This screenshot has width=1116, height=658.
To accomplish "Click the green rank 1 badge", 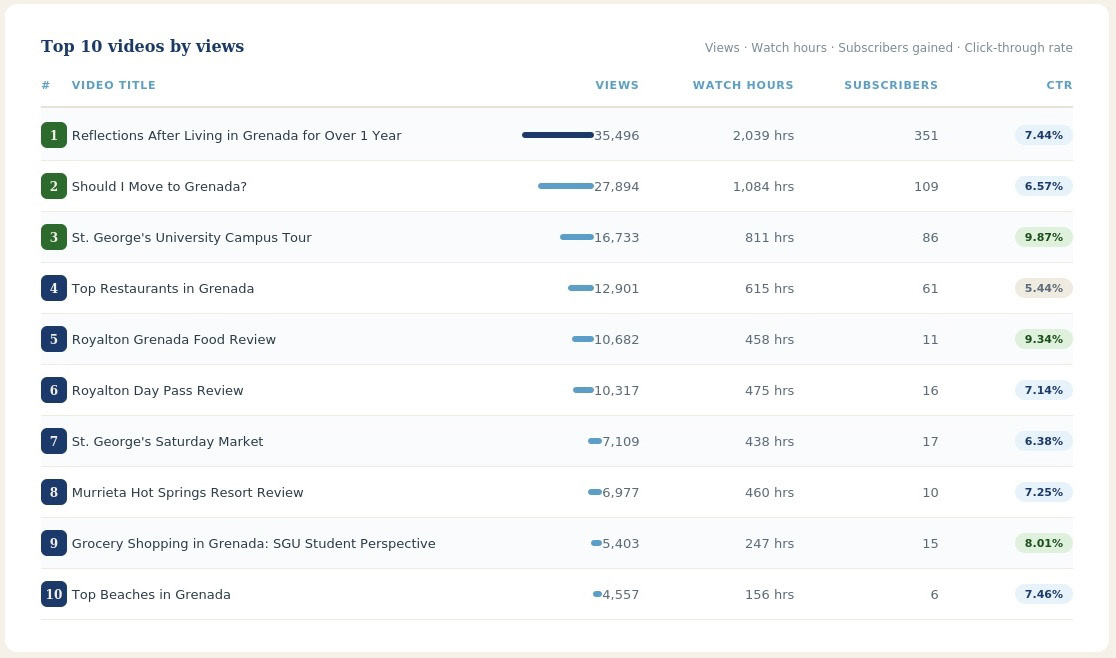I will [54, 135].
